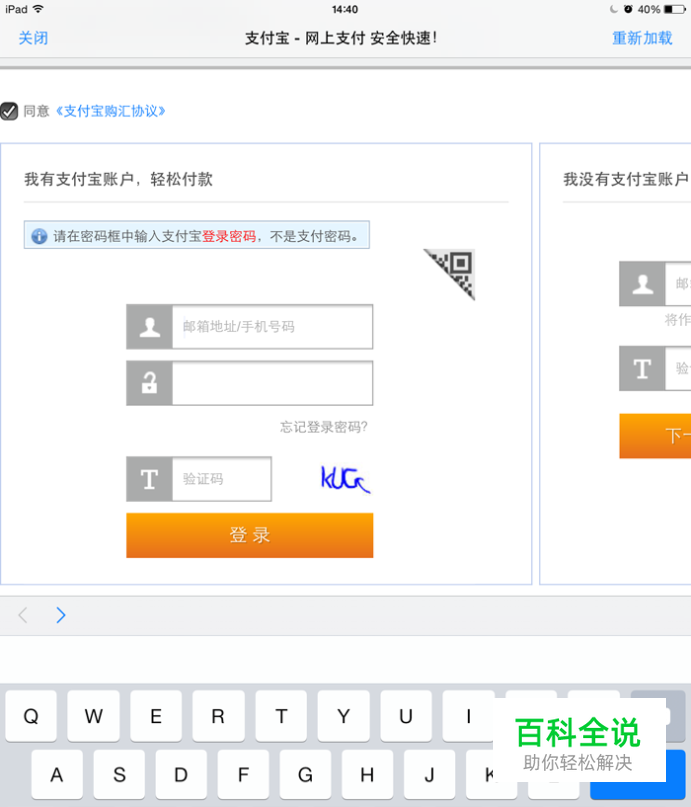Image resolution: width=691 pixels, height=807 pixels.
Task: Tap the user icon beside 邮箱地址/手机号码 field
Action: [150, 327]
